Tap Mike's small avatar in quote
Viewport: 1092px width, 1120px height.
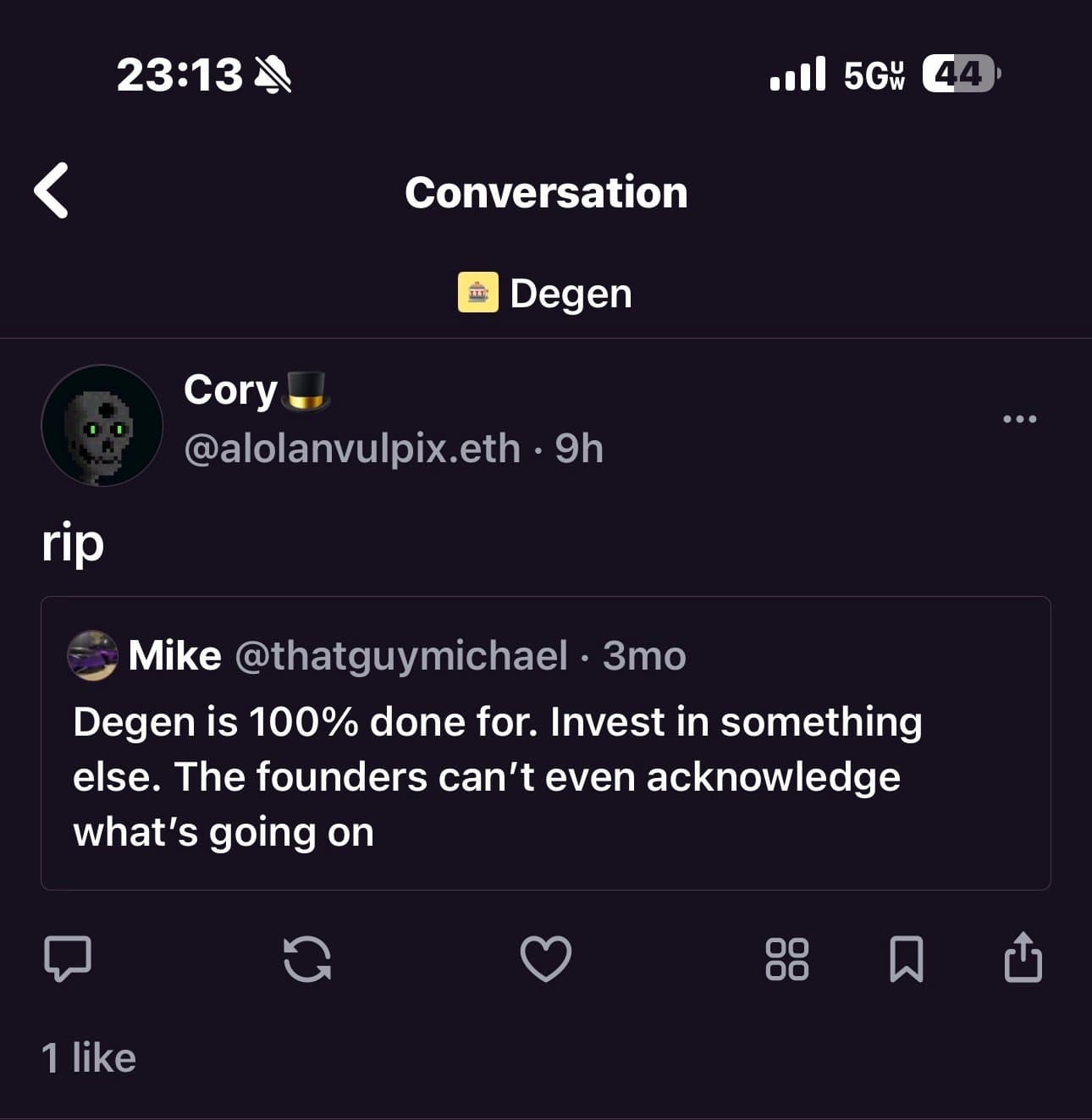pos(92,655)
